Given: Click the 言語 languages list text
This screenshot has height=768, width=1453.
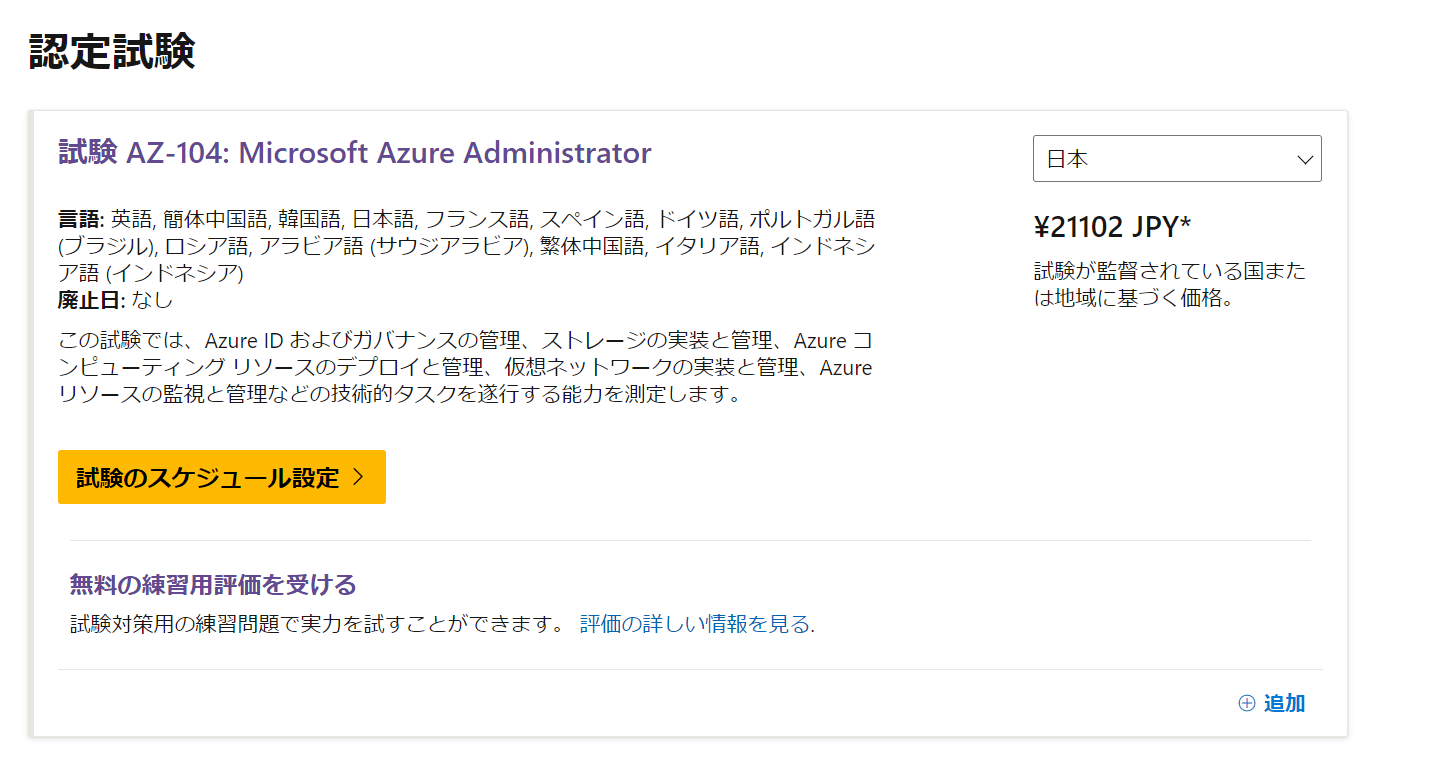Looking at the screenshot, I should pos(467,246).
